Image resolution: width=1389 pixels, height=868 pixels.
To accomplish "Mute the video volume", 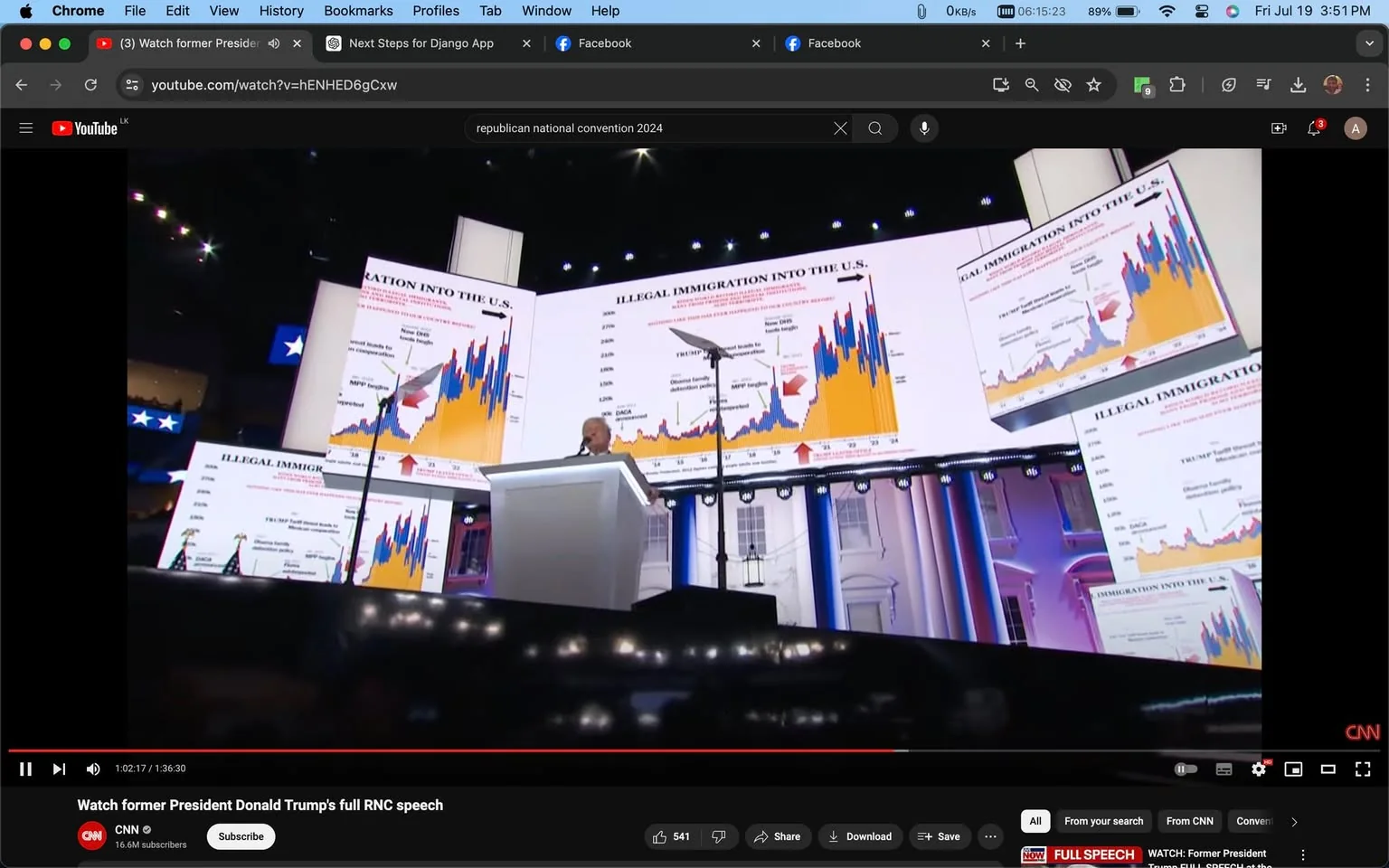I will [92, 769].
